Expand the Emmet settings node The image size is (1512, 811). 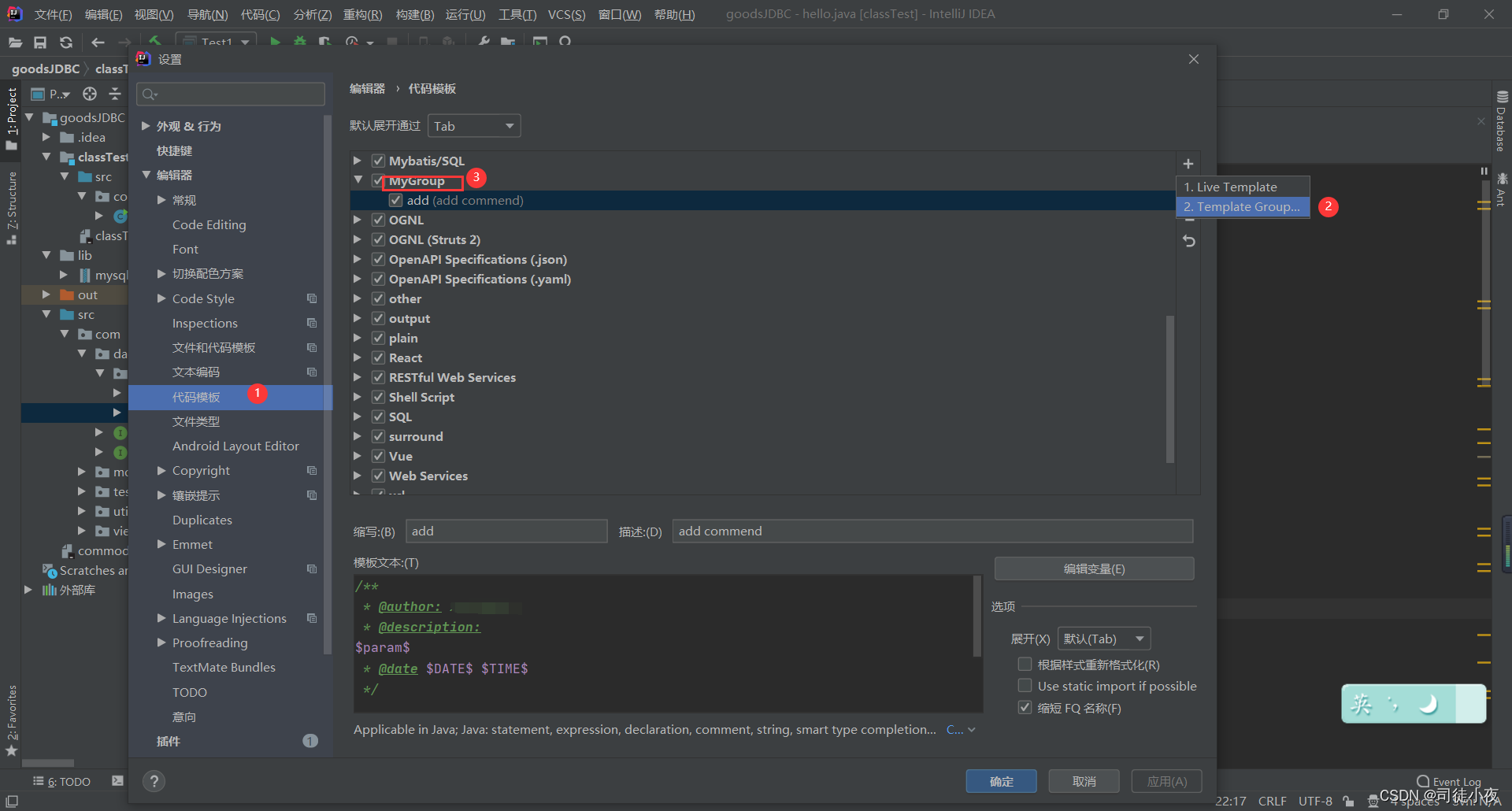click(161, 544)
